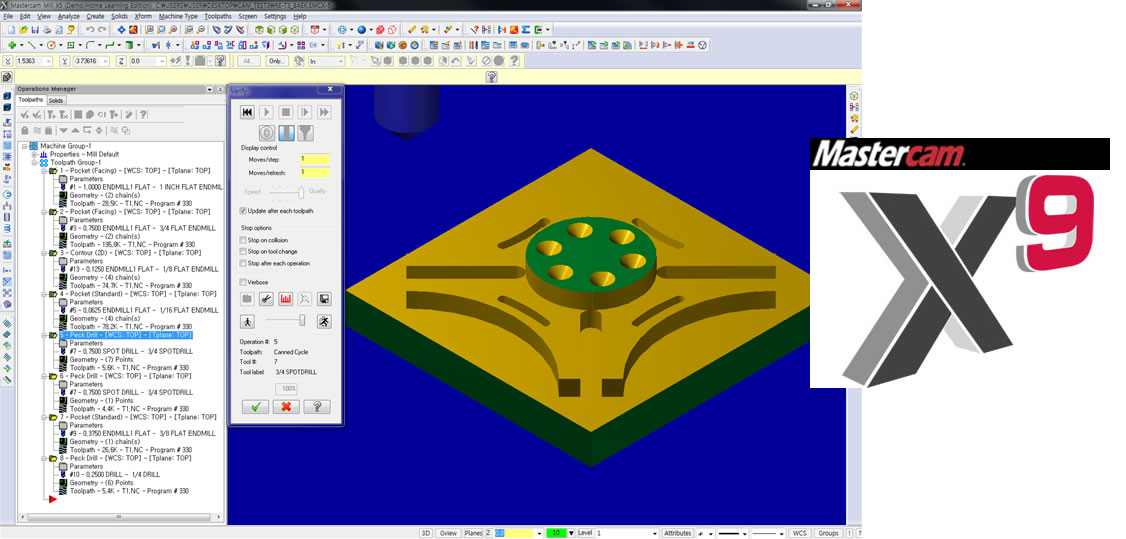Stop the Verify simulation

[x=285, y=112]
